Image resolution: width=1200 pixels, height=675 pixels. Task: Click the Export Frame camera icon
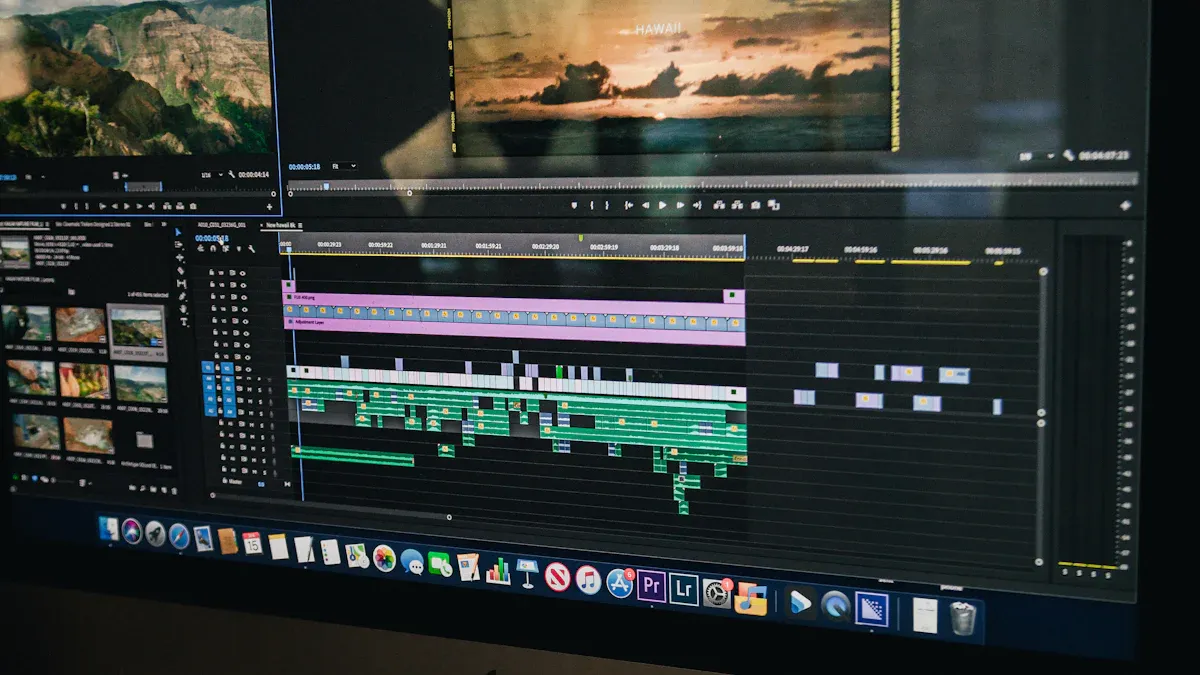point(756,204)
